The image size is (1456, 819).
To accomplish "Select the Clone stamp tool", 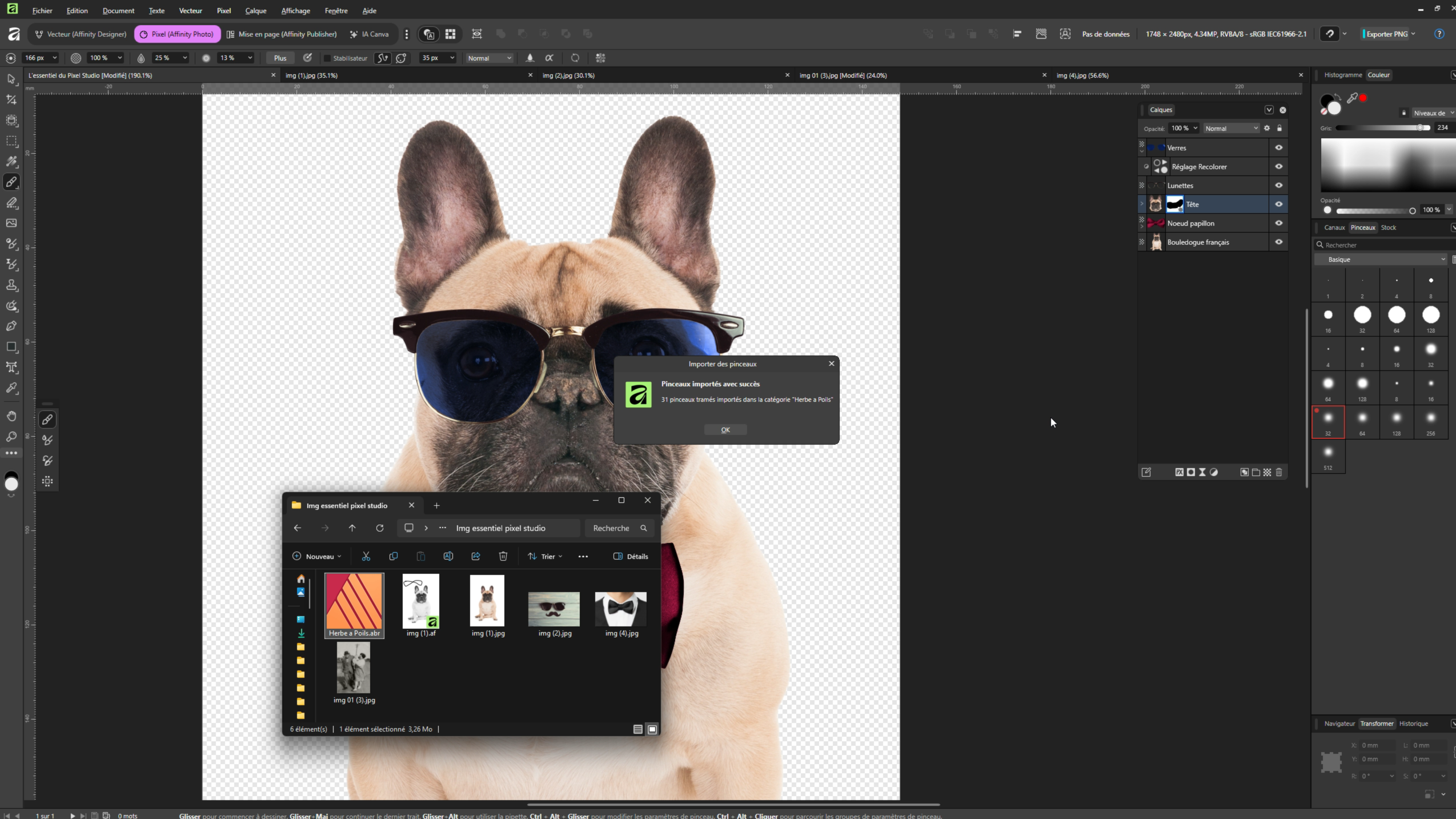I will click(x=11, y=285).
